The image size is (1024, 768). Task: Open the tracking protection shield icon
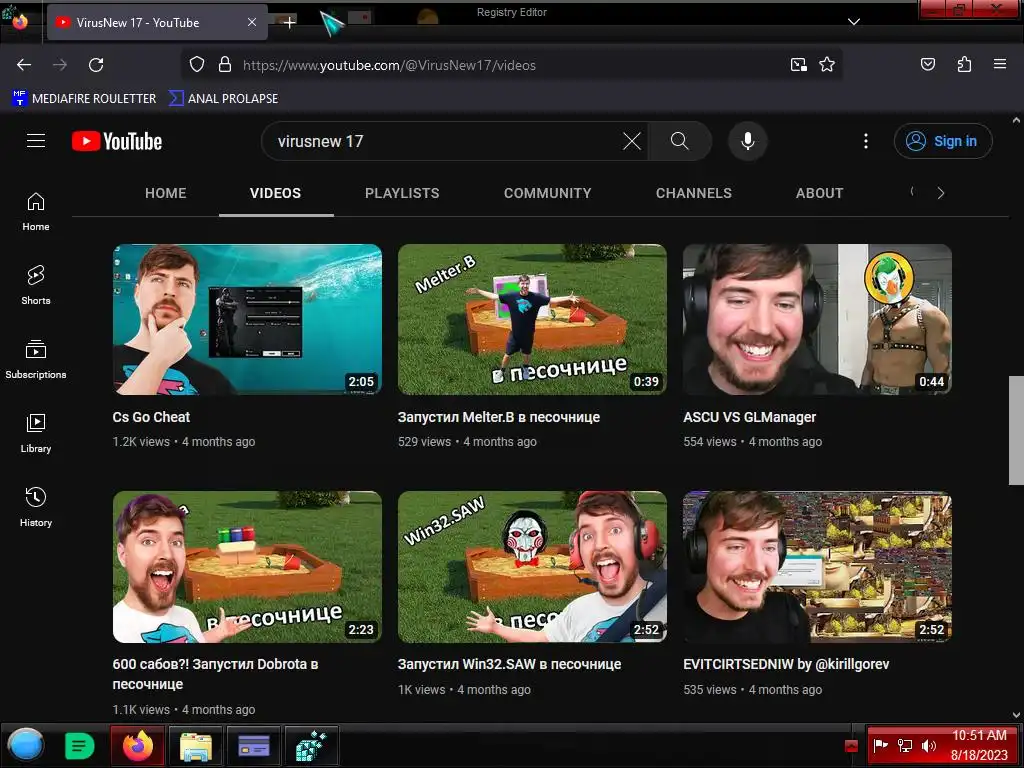coord(197,65)
